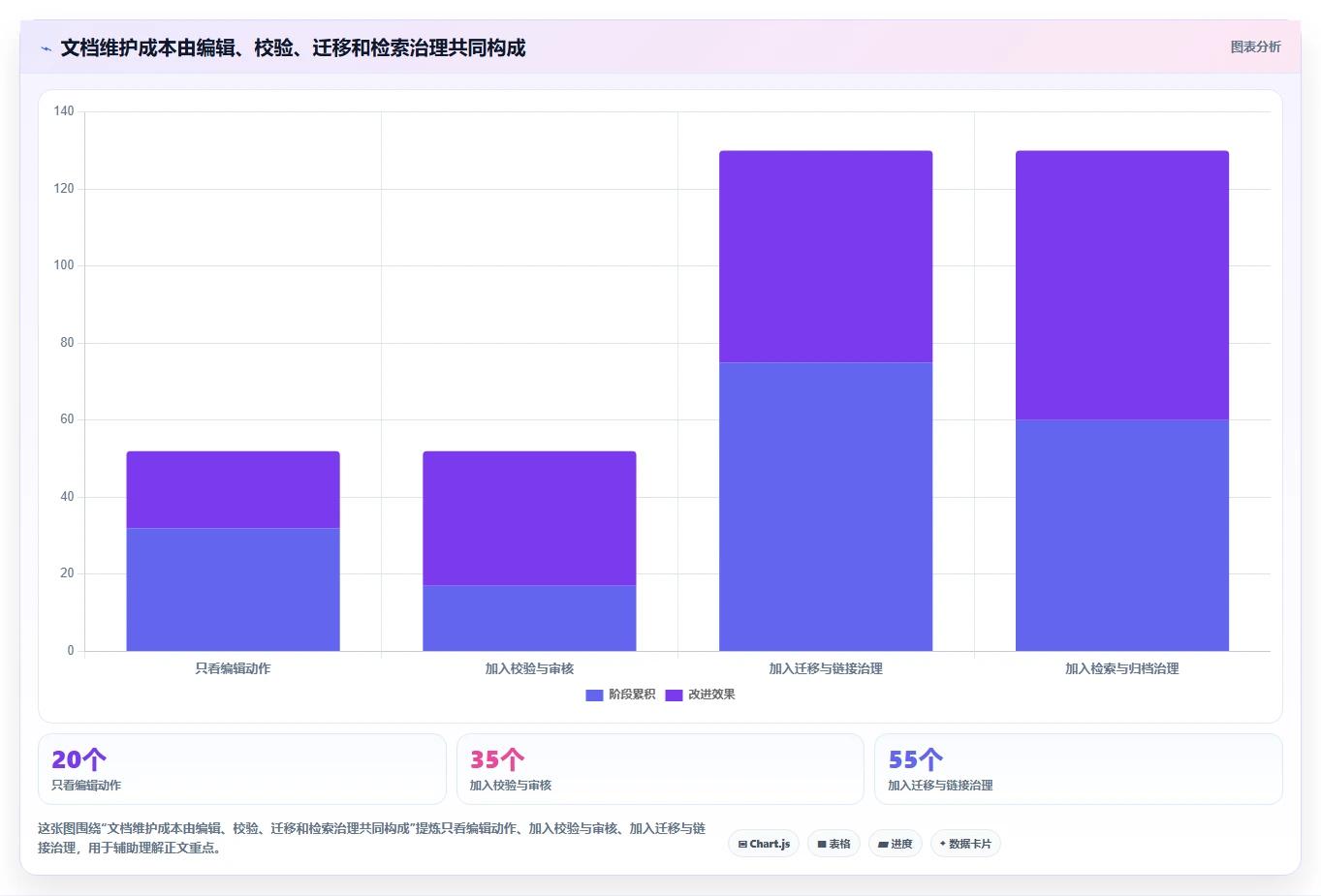Toggle the 阶段累积 legend entry
Viewport: 1321px width, 896px height.
tap(621, 695)
